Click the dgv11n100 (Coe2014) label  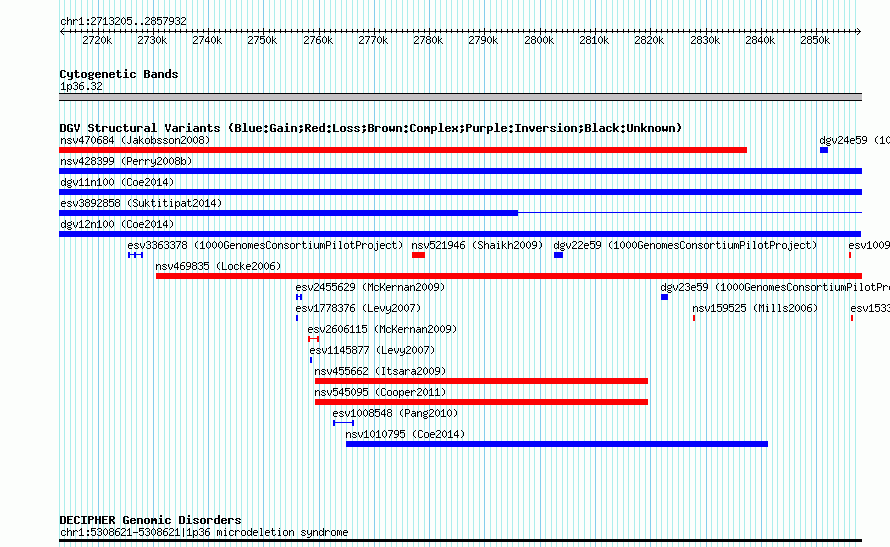tap(117, 182)
